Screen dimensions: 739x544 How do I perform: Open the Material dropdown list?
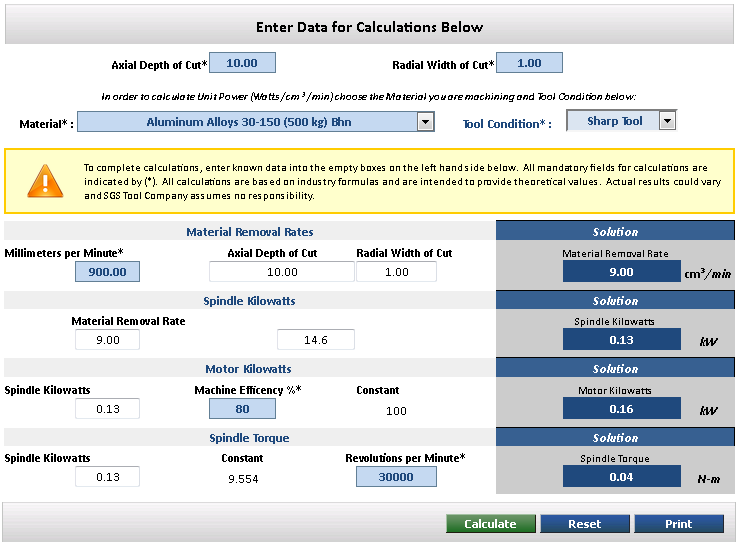(x=425, y=122)
